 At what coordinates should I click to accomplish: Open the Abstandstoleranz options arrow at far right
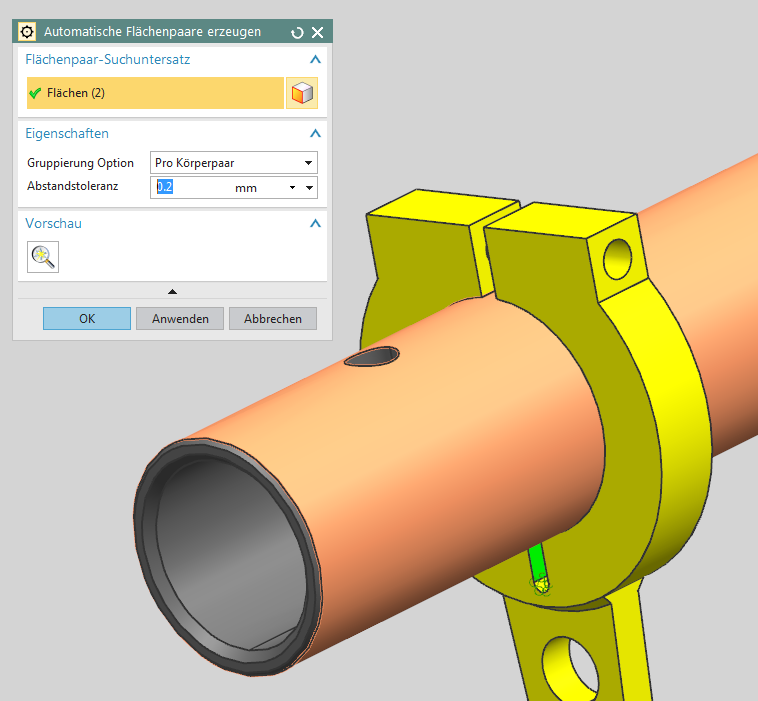[x=309, y=188]
